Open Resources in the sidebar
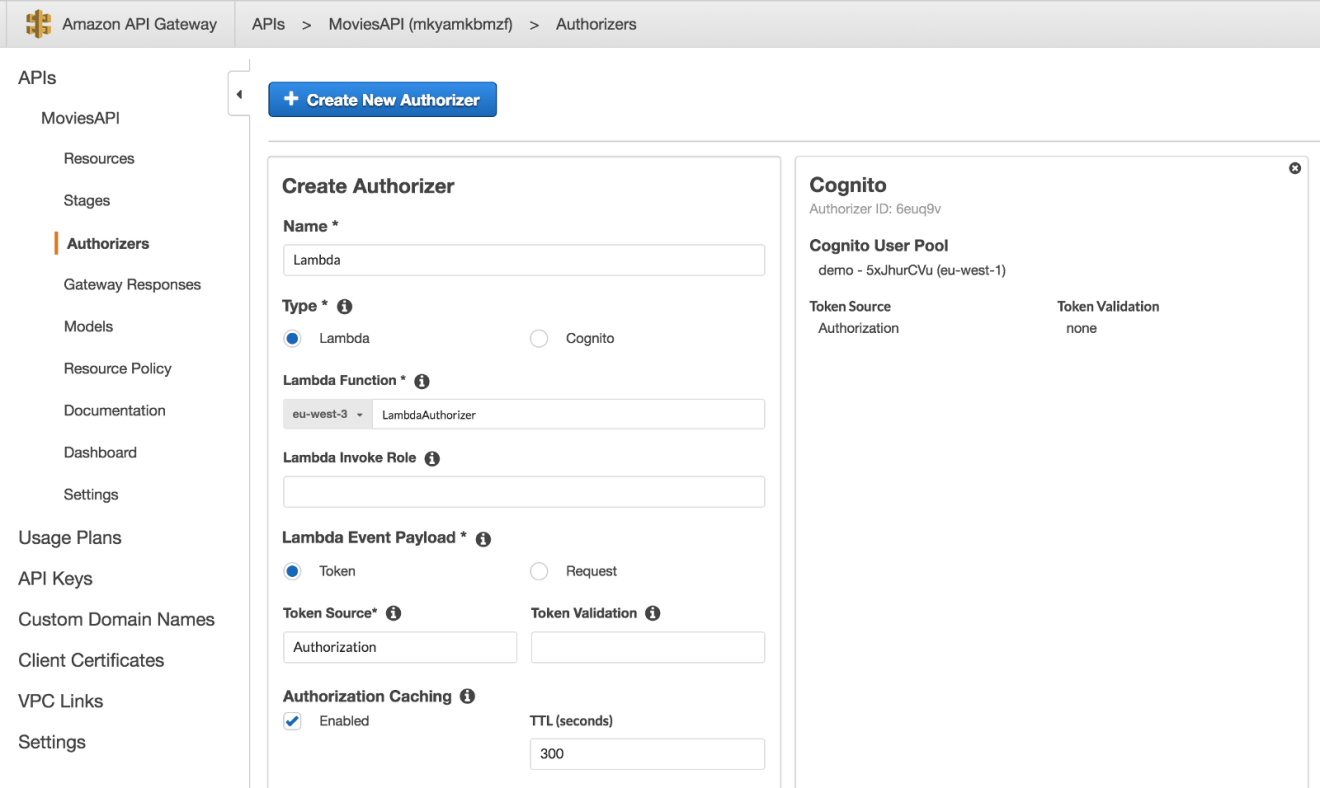 click(x=99, y=159)
